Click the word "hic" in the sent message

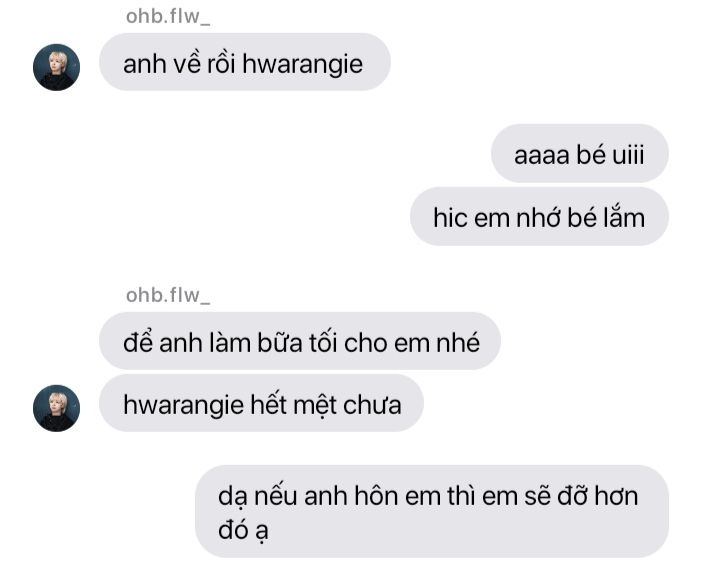[x=450, y=217]
